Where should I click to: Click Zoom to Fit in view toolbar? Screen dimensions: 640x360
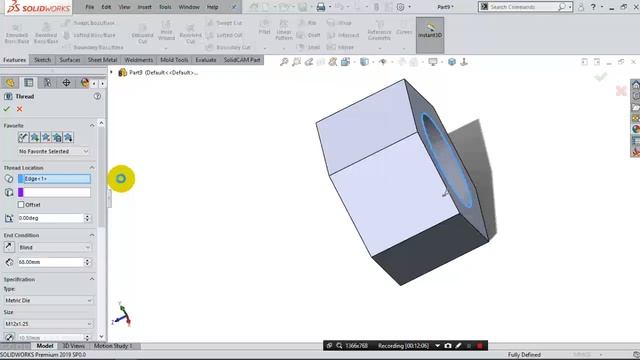pyautogui.click(x=284, y=62)
